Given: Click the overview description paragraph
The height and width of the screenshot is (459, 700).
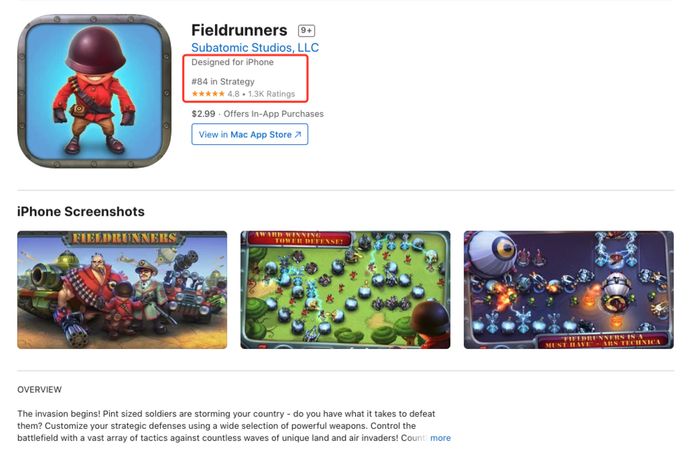Looking at the screenshot, I should (x=226, y=426).
